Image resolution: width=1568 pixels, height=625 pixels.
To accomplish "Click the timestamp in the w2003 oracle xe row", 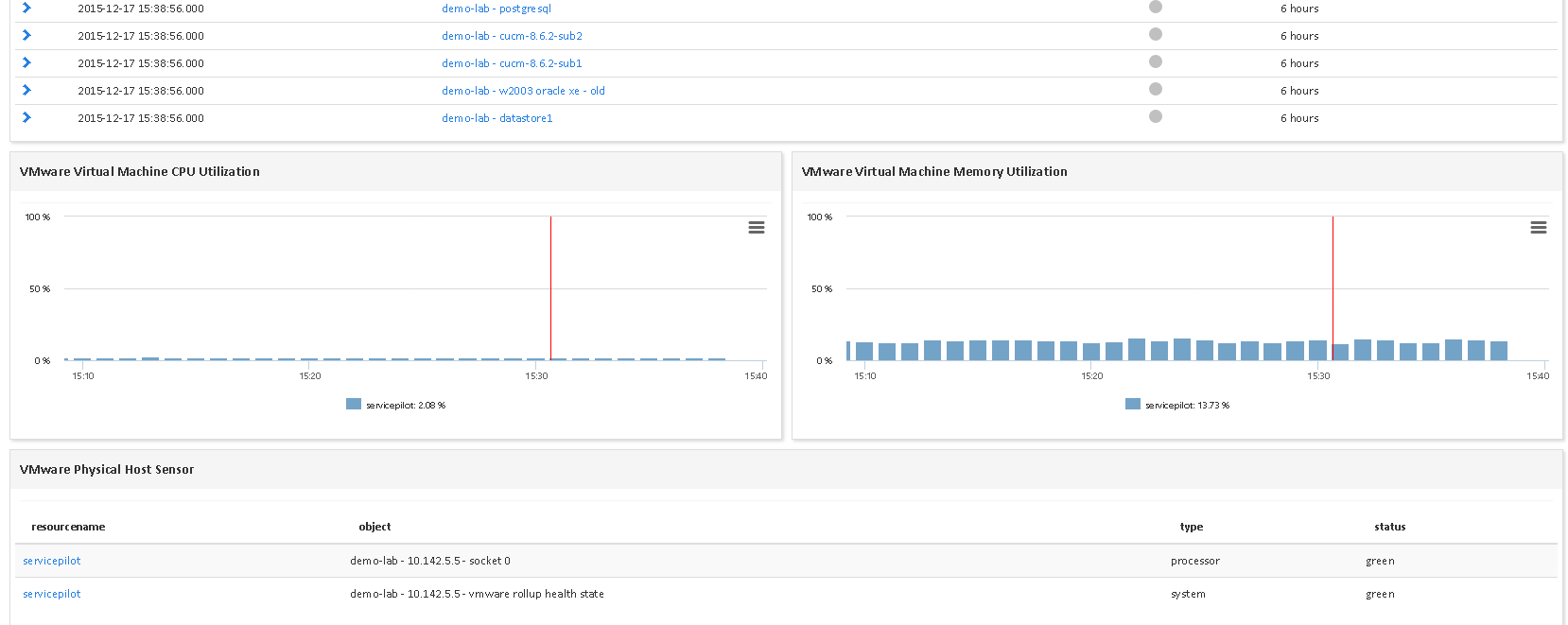I will pos(141,91).
